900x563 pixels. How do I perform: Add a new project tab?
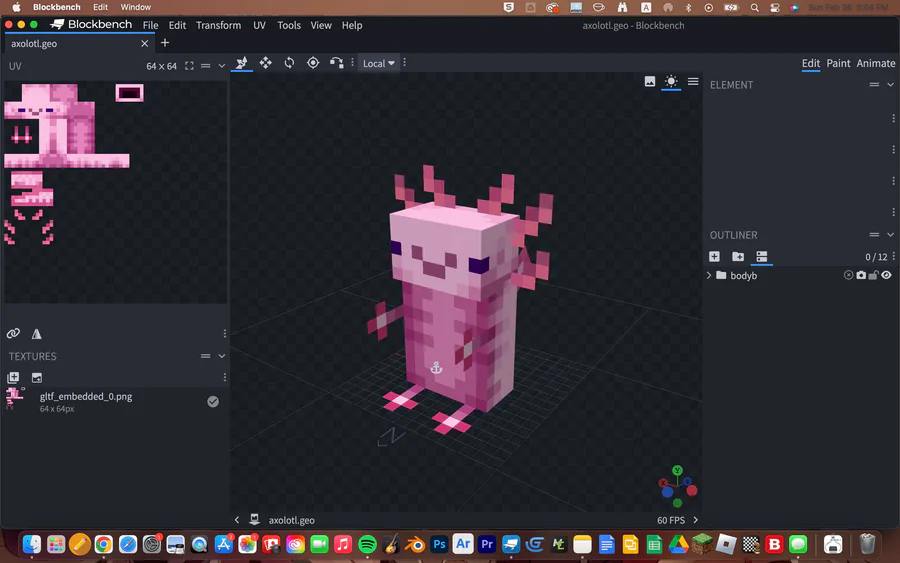(165, 43)
